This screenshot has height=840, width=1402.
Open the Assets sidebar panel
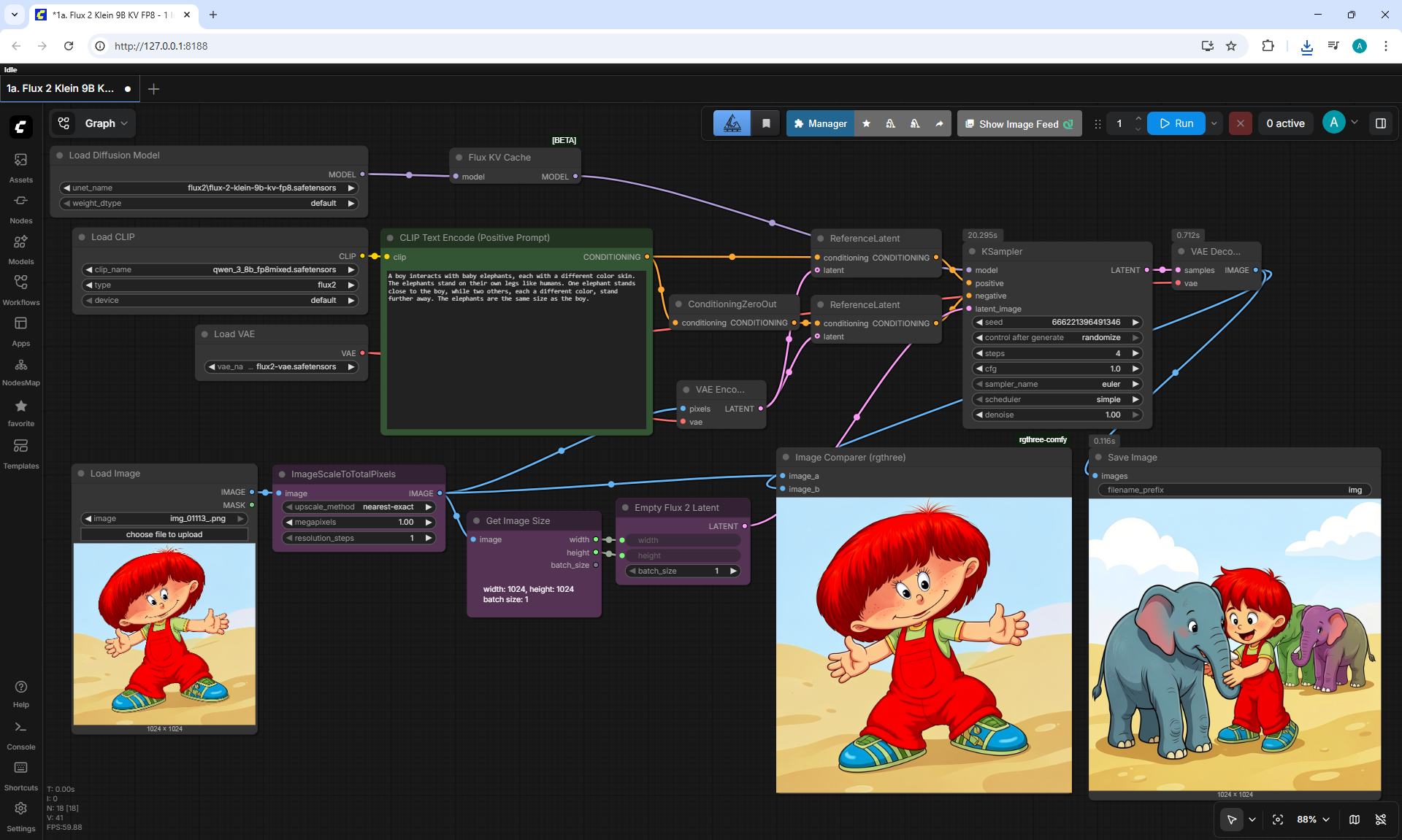click(x=20, y=167)
